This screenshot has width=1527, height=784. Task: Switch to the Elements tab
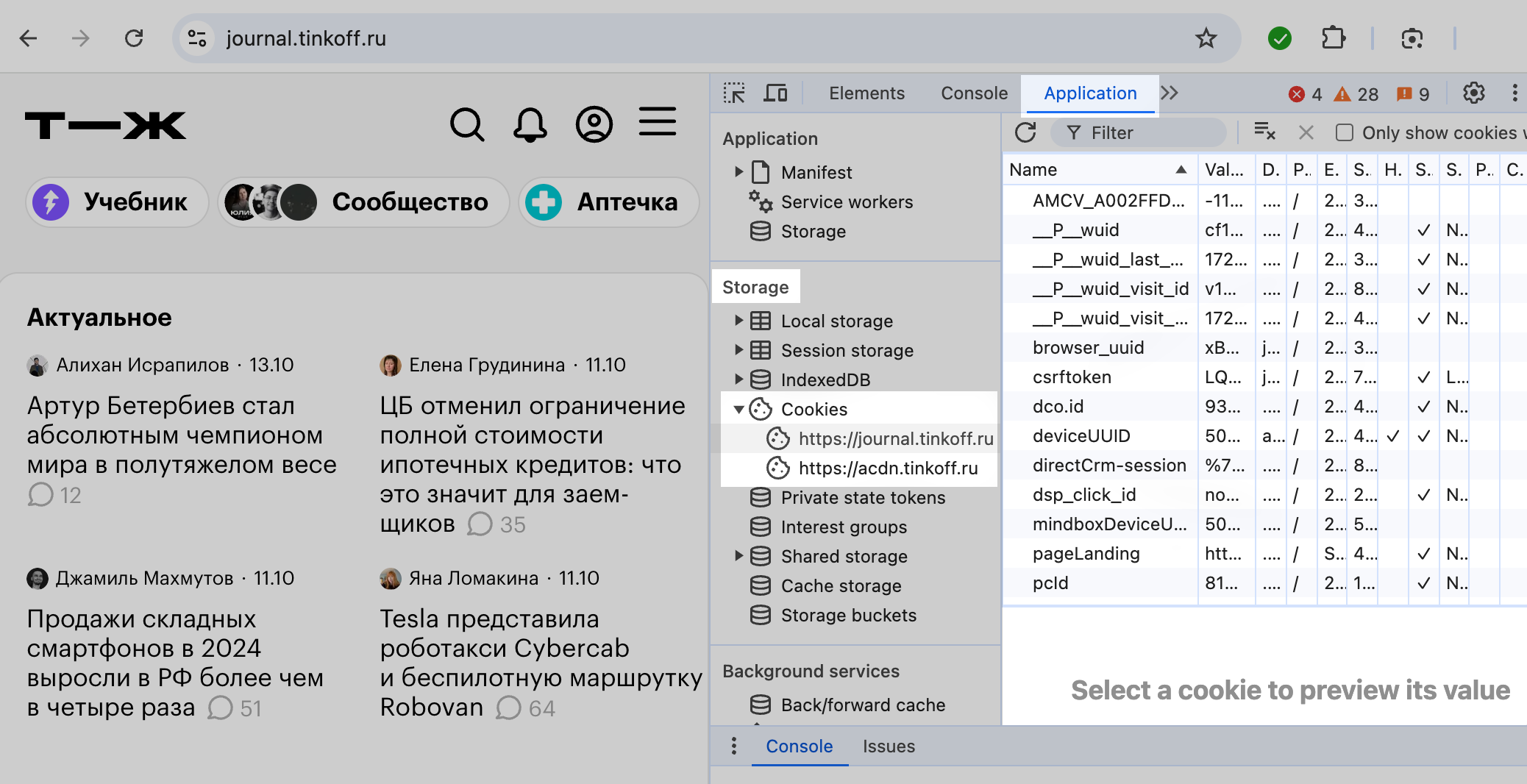[866, 93]
